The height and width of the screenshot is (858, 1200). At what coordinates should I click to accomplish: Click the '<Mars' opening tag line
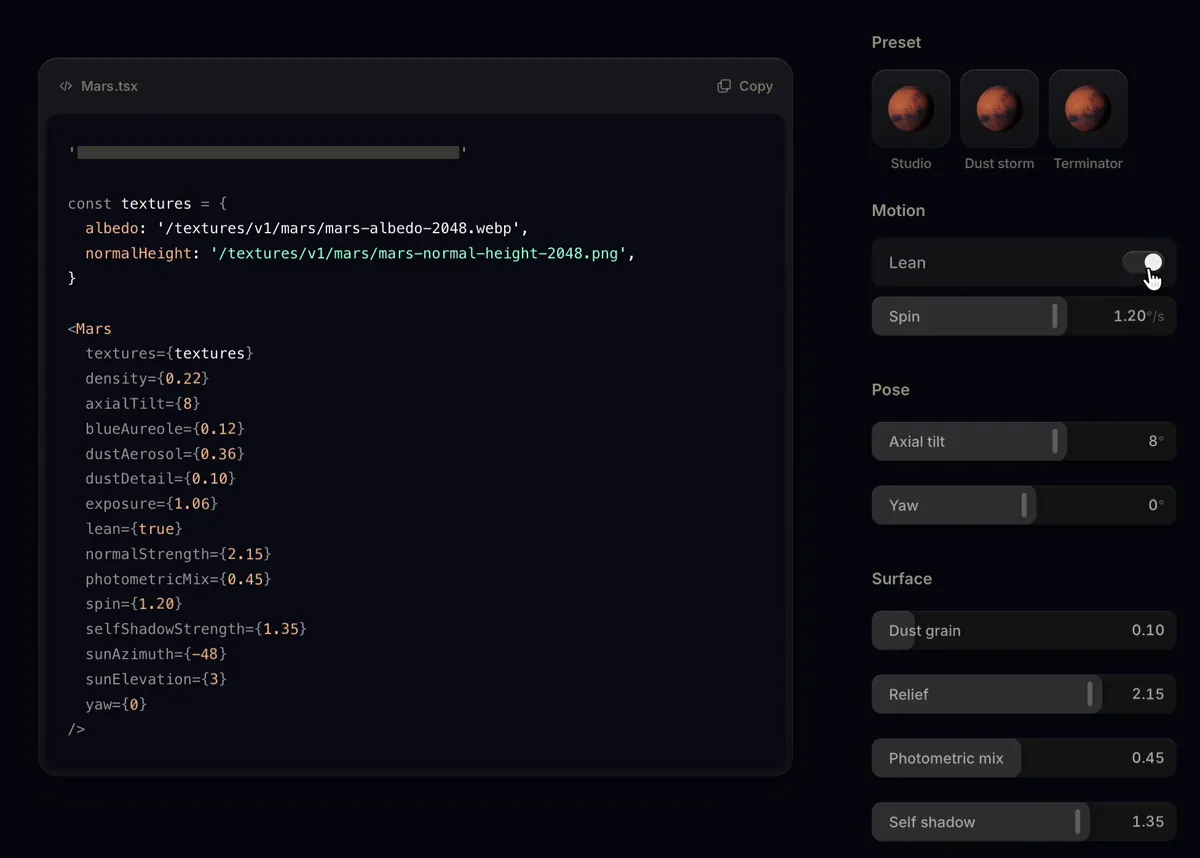click(x=90, y=328)
